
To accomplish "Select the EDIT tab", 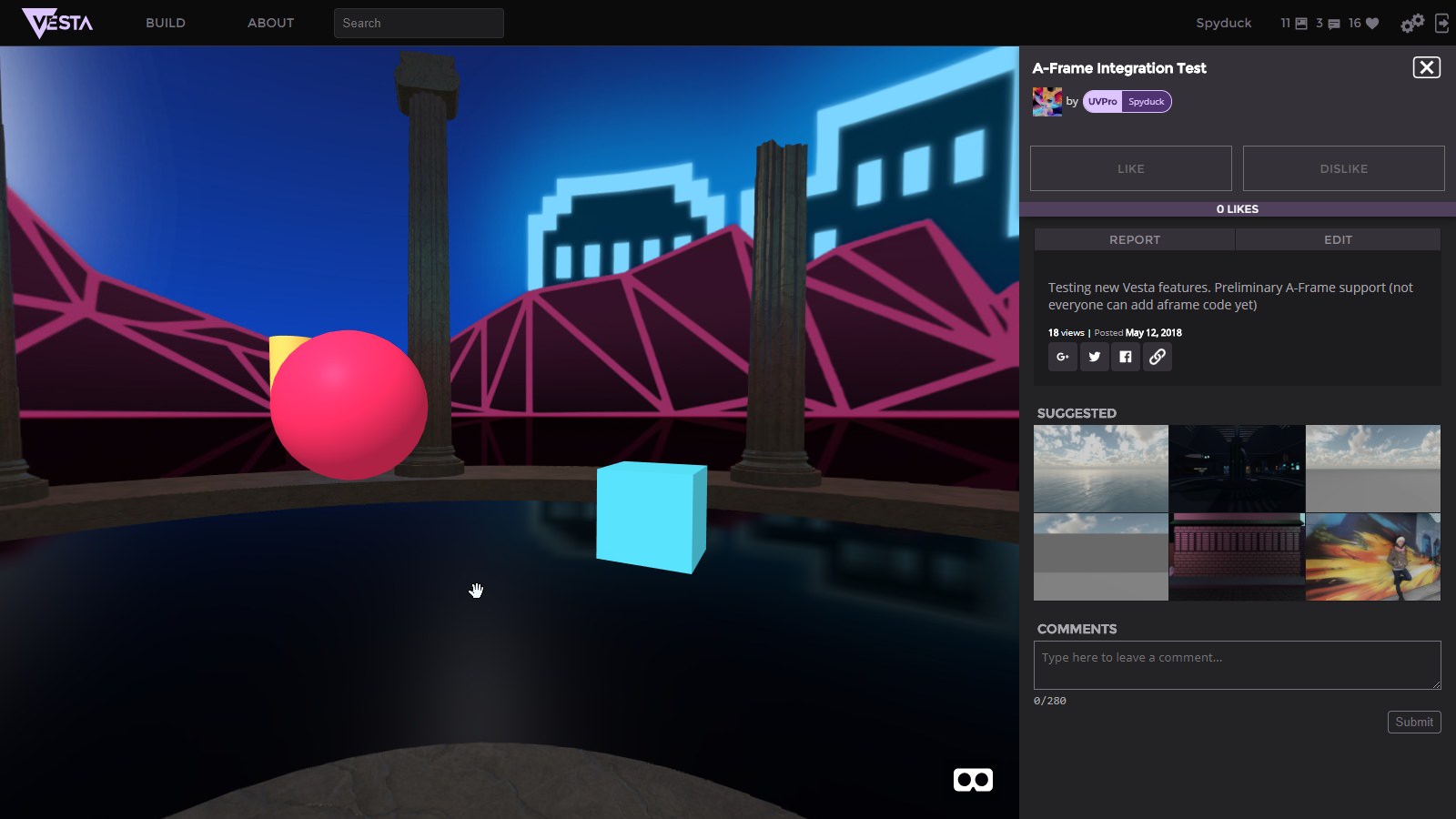I will point(1338,239).
